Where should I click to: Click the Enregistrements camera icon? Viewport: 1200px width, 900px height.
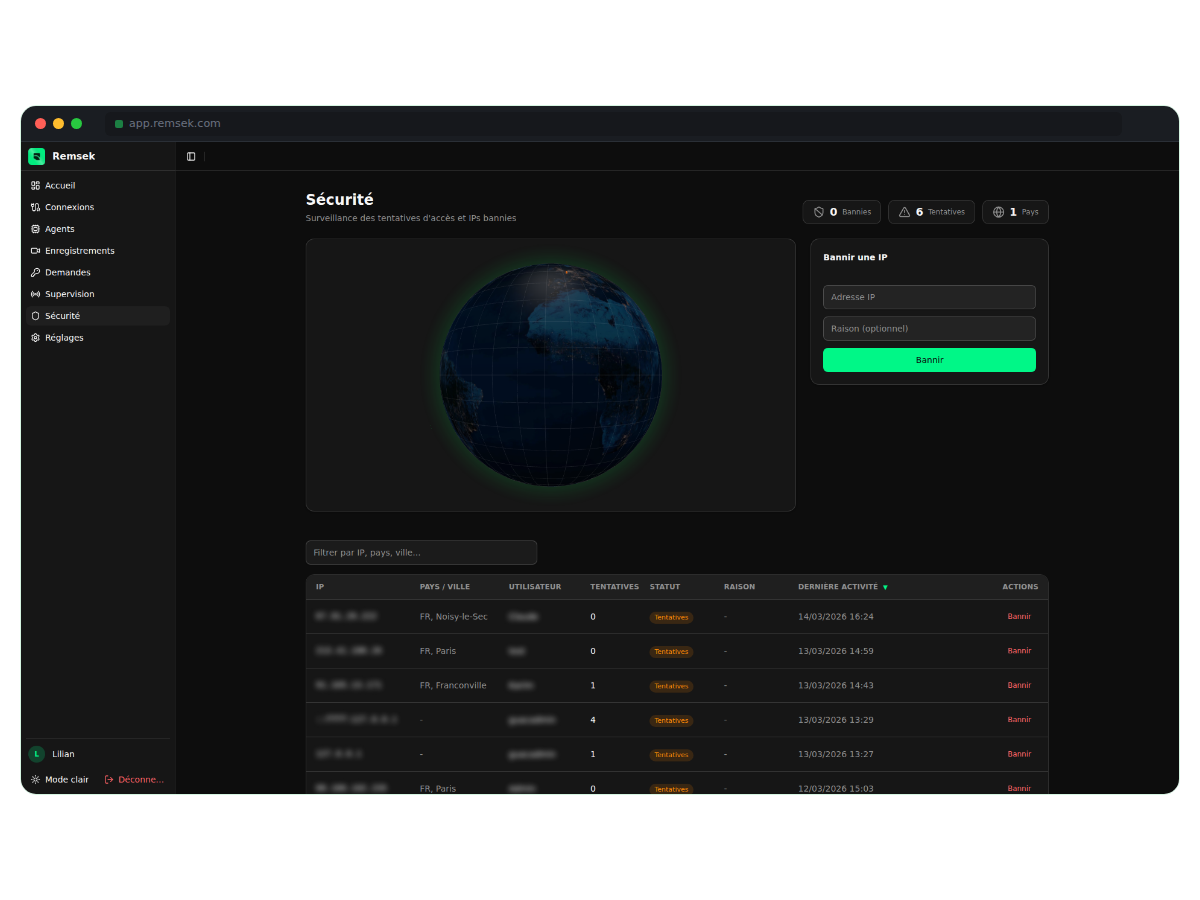[35, 251]
